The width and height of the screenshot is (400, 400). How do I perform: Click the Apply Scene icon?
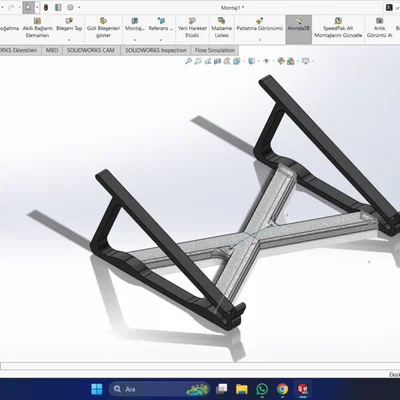(290, 61)
